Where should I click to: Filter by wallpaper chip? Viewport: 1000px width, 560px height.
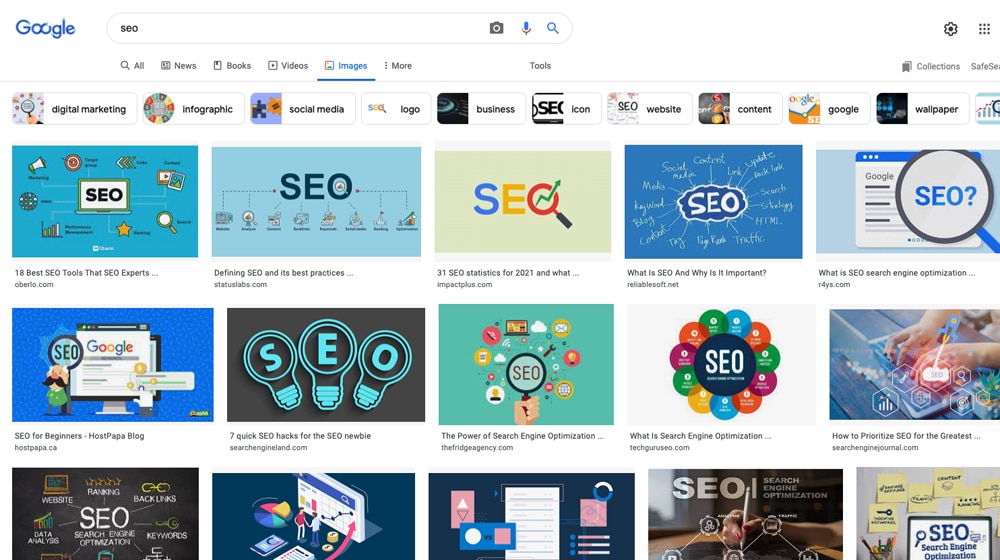(x=923, y=108)
